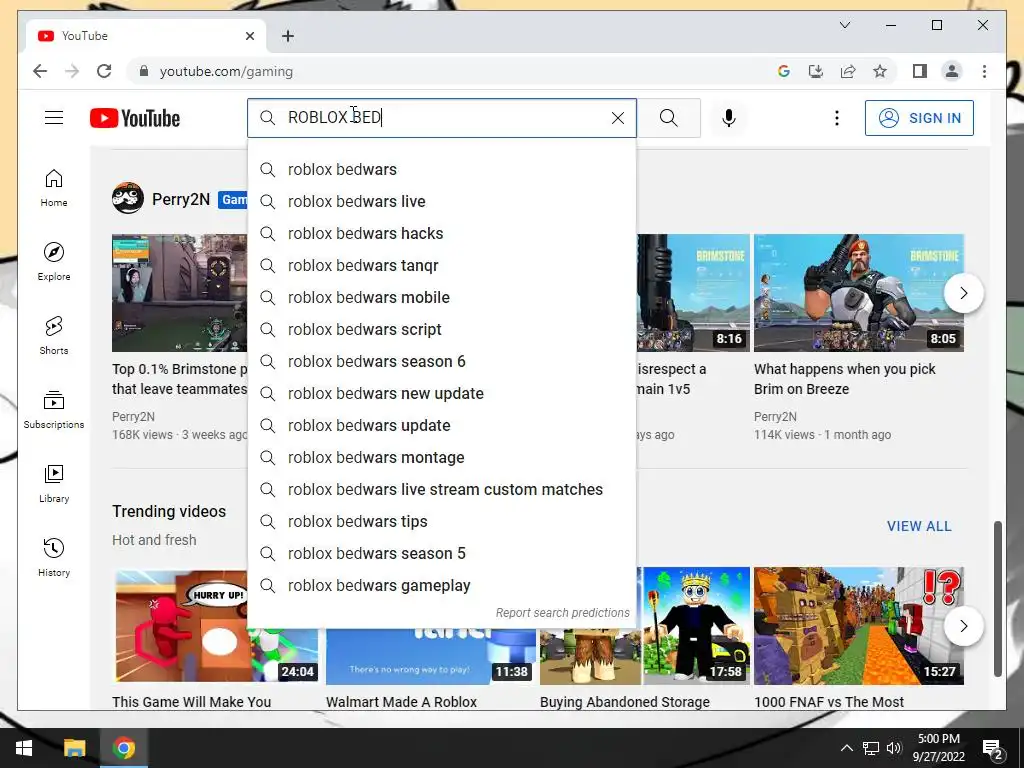Open Subscriptions in the sidebar
1024x768 pixels.
pos(54,409)
